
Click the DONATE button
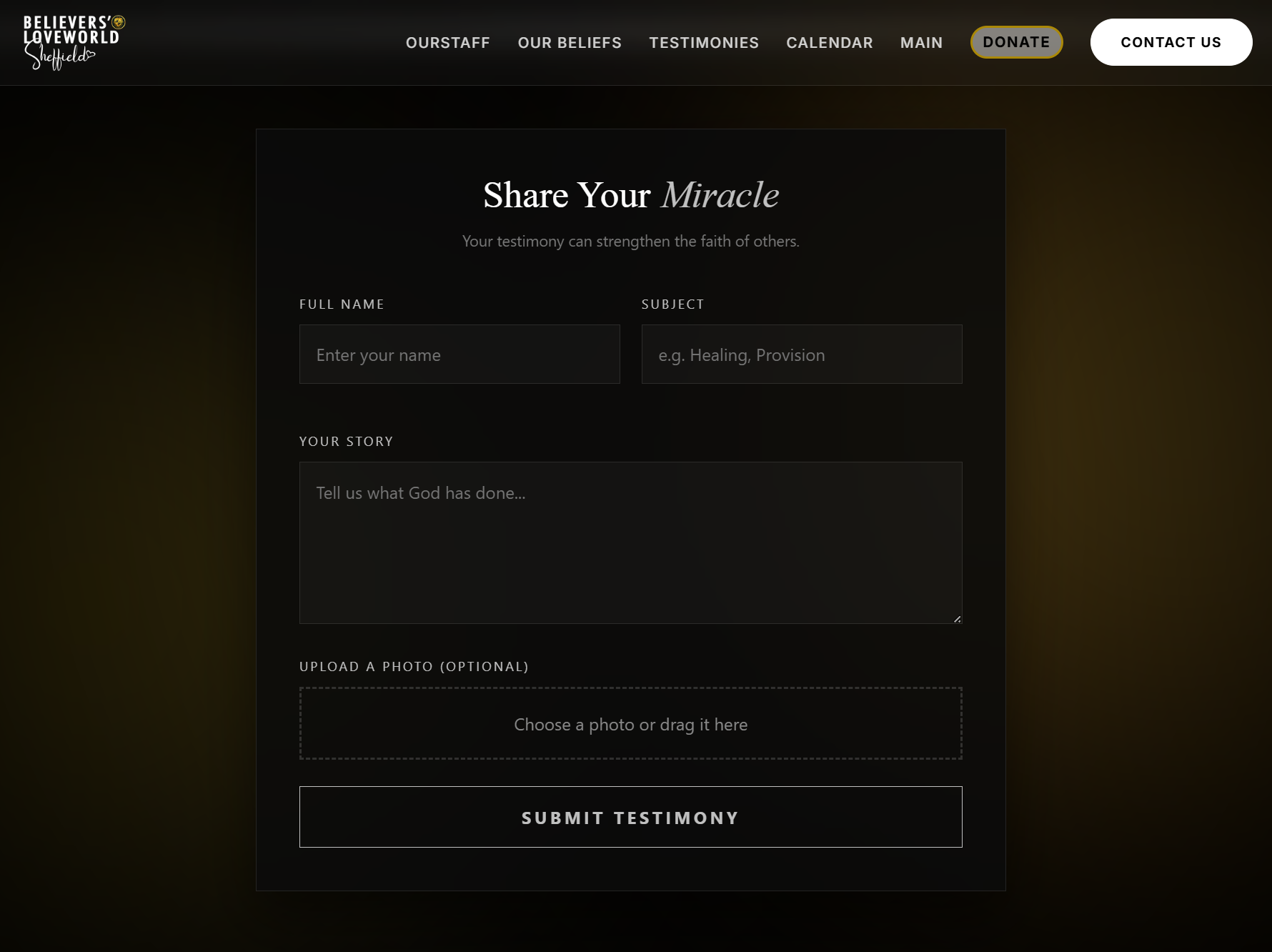point(1016,42)
